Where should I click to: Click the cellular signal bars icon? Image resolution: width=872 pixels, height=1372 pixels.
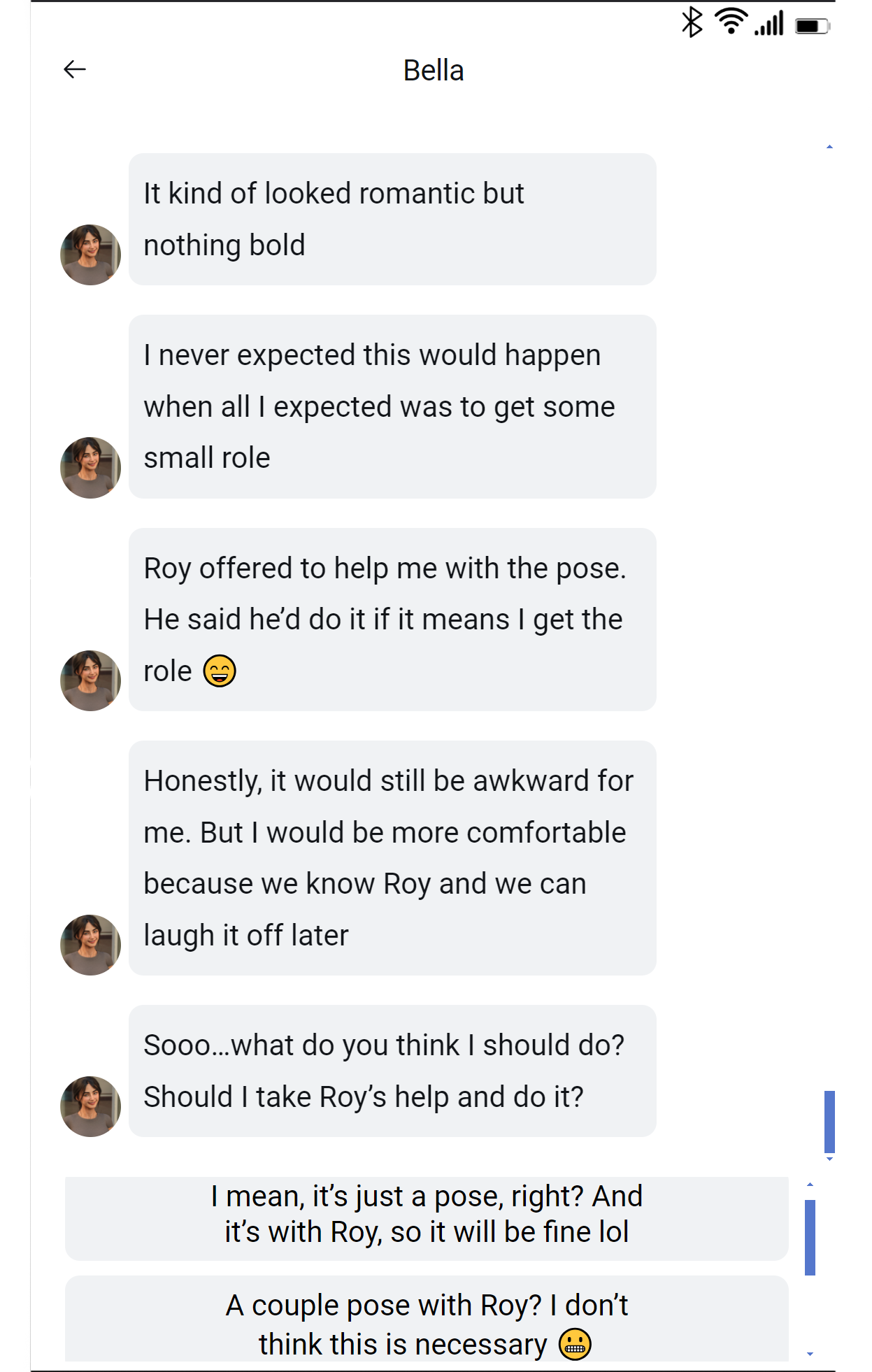coord(770,24)
